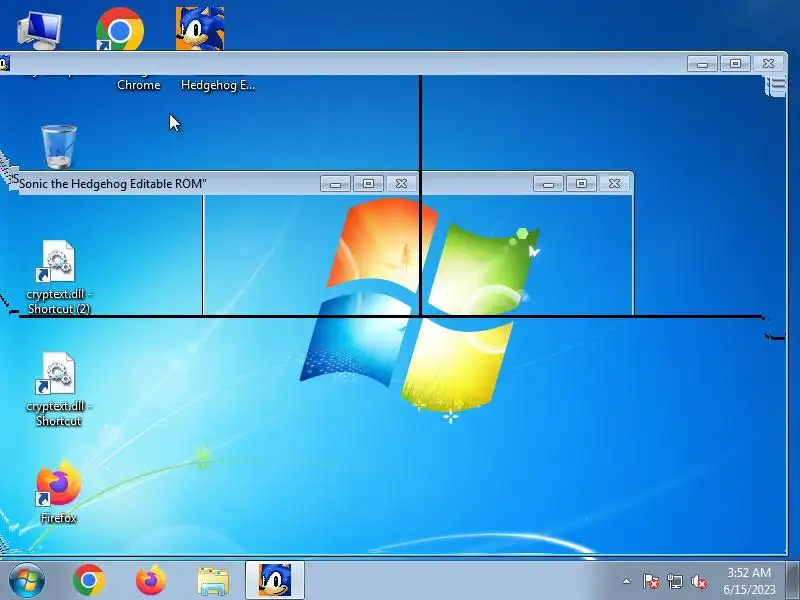Viewport: 800px width, 600px height.
Task: Maximize the untitled window right of Editable ROM
Action: pos(581,184)
